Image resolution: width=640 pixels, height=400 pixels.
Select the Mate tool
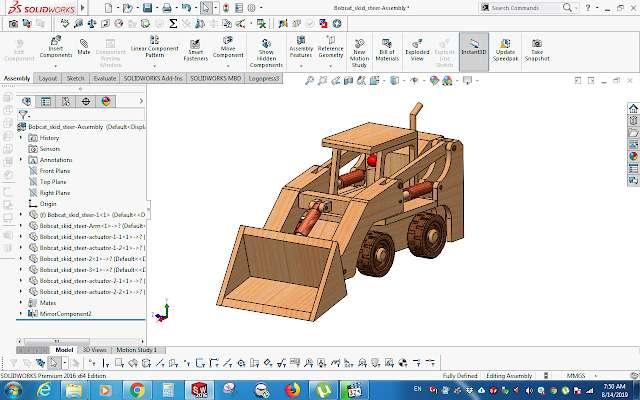(x=84, y=47)
